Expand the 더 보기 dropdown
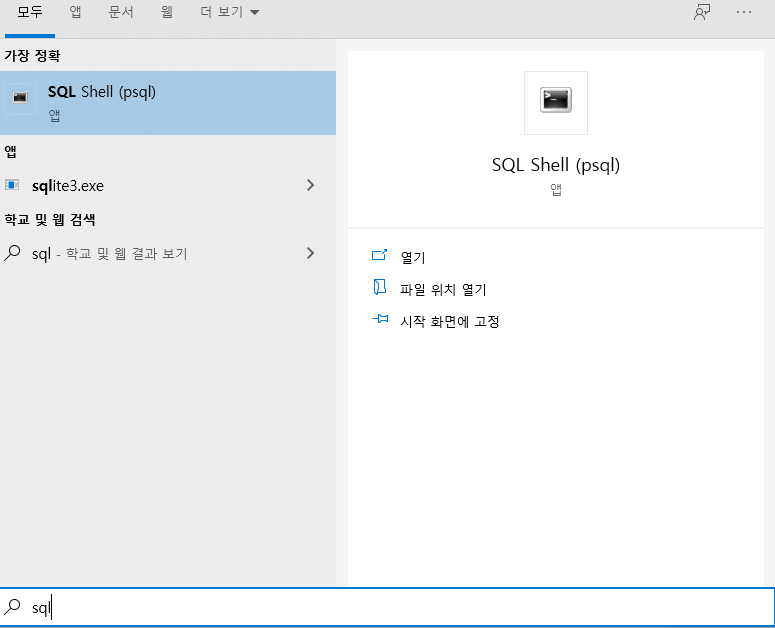775x628 pixels. point(229,12)
